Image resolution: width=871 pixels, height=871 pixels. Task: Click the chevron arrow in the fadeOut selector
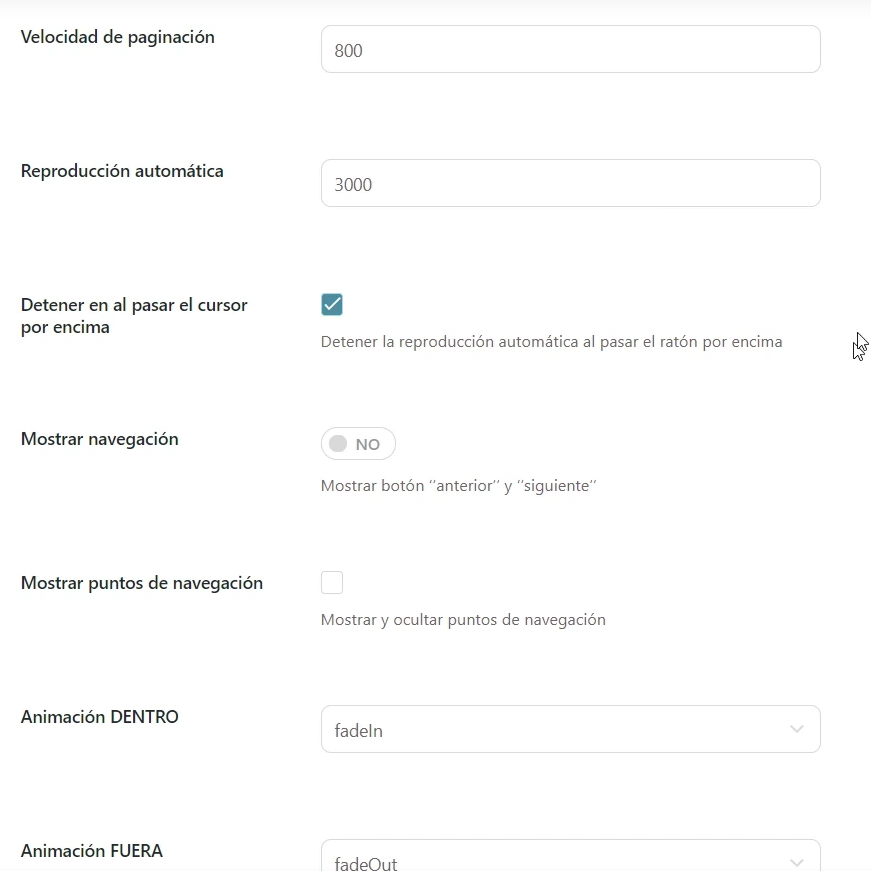797,863
